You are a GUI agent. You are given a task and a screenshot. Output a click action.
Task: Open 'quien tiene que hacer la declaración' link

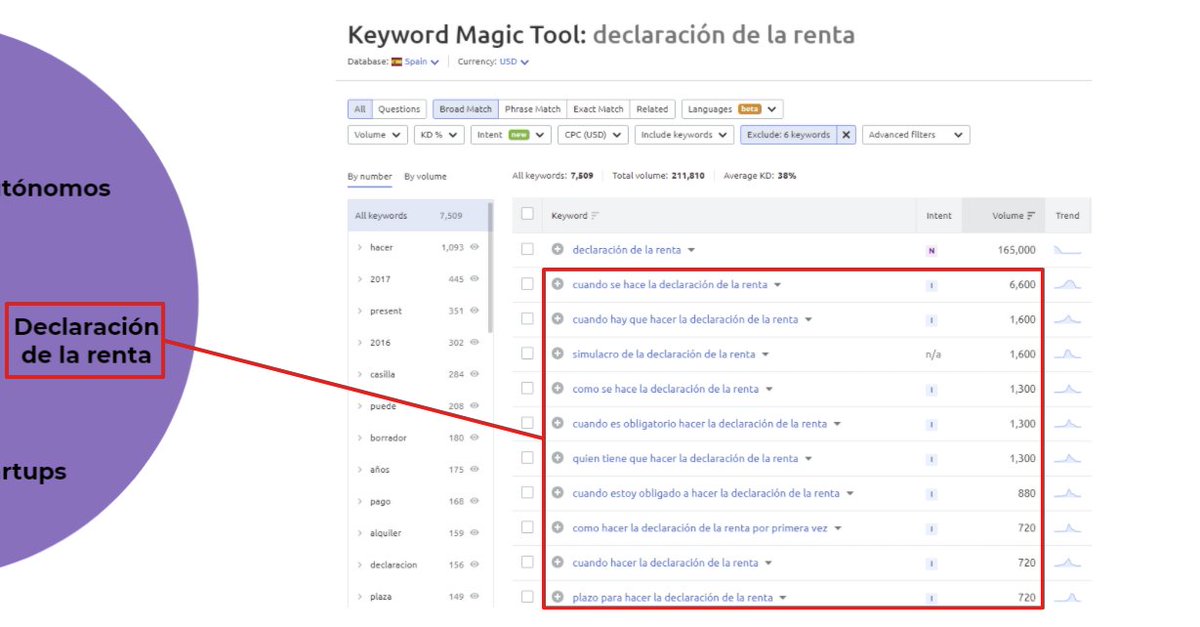pyautogui.click(x=685, y=458)
